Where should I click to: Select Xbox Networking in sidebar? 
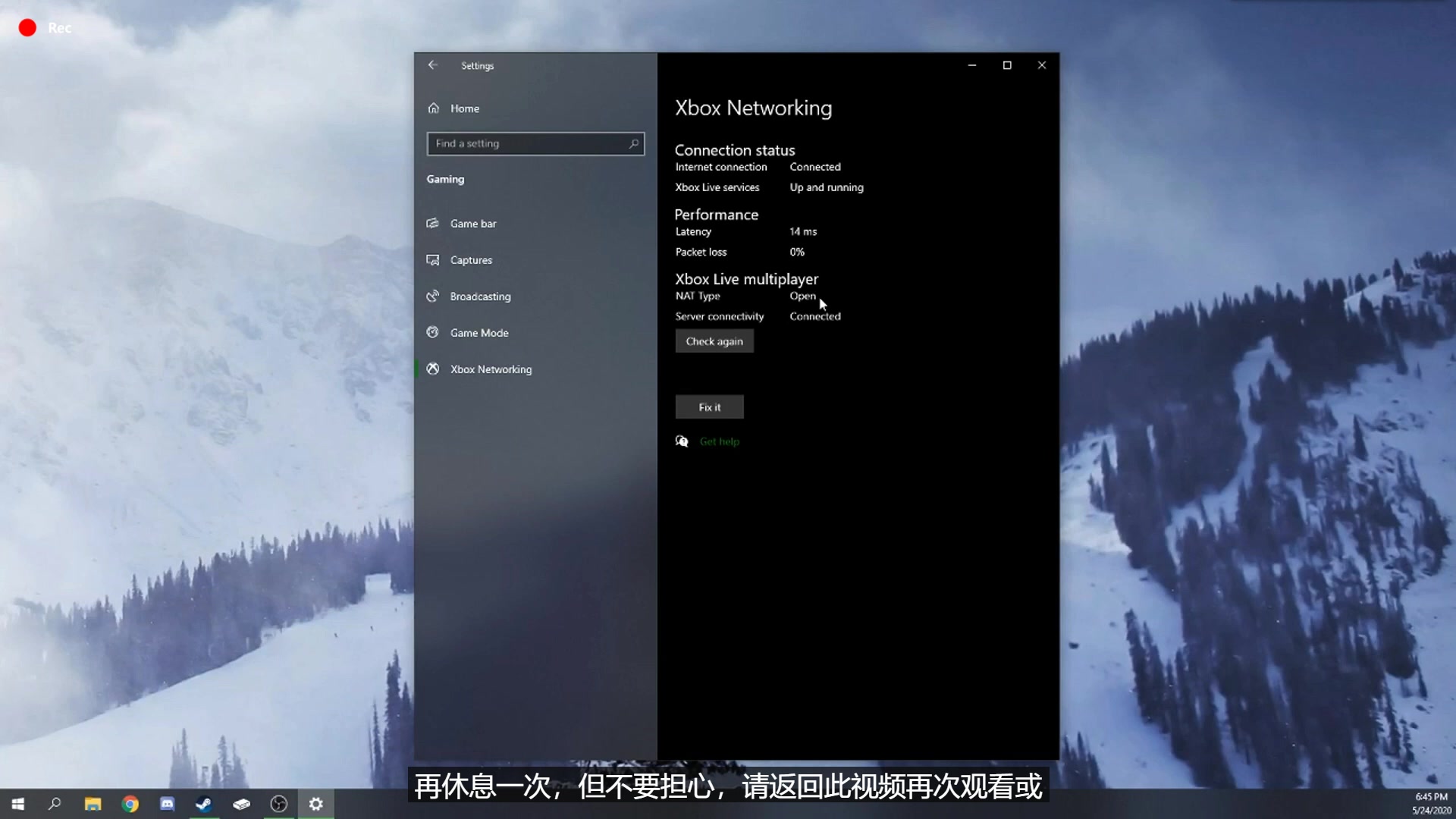pyautogui.click(x=535, y=369)
